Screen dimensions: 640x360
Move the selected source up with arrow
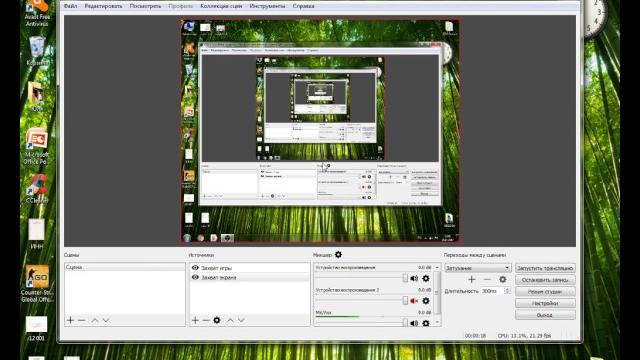click(230, 320)
